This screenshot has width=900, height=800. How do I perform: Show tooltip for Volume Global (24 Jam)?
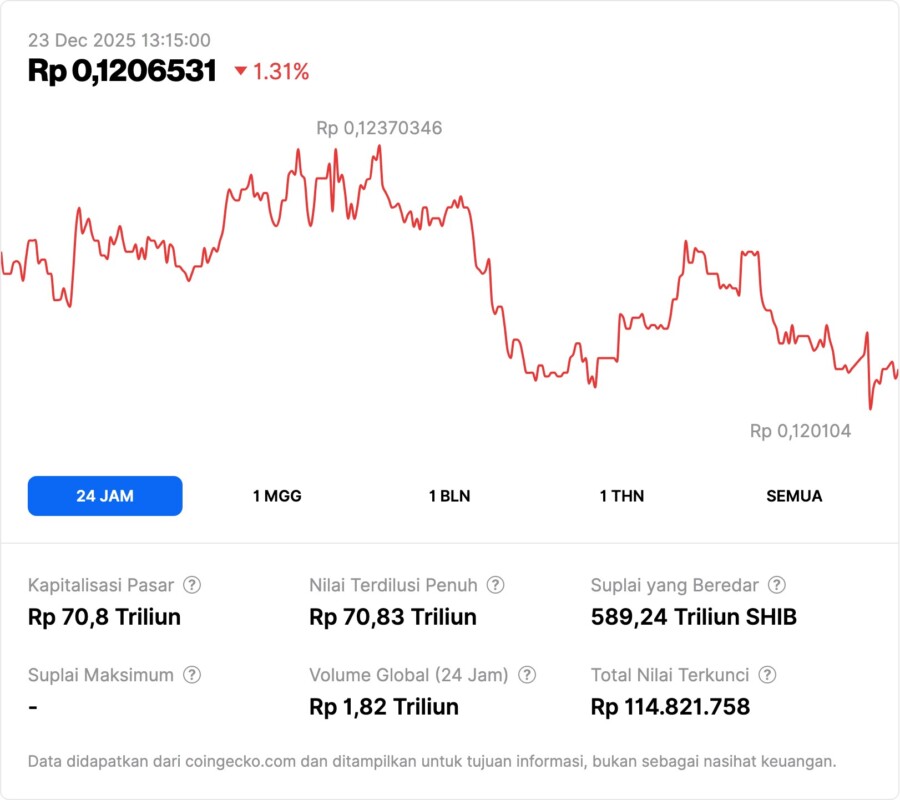pyautogui.click(x=527, y=675)
